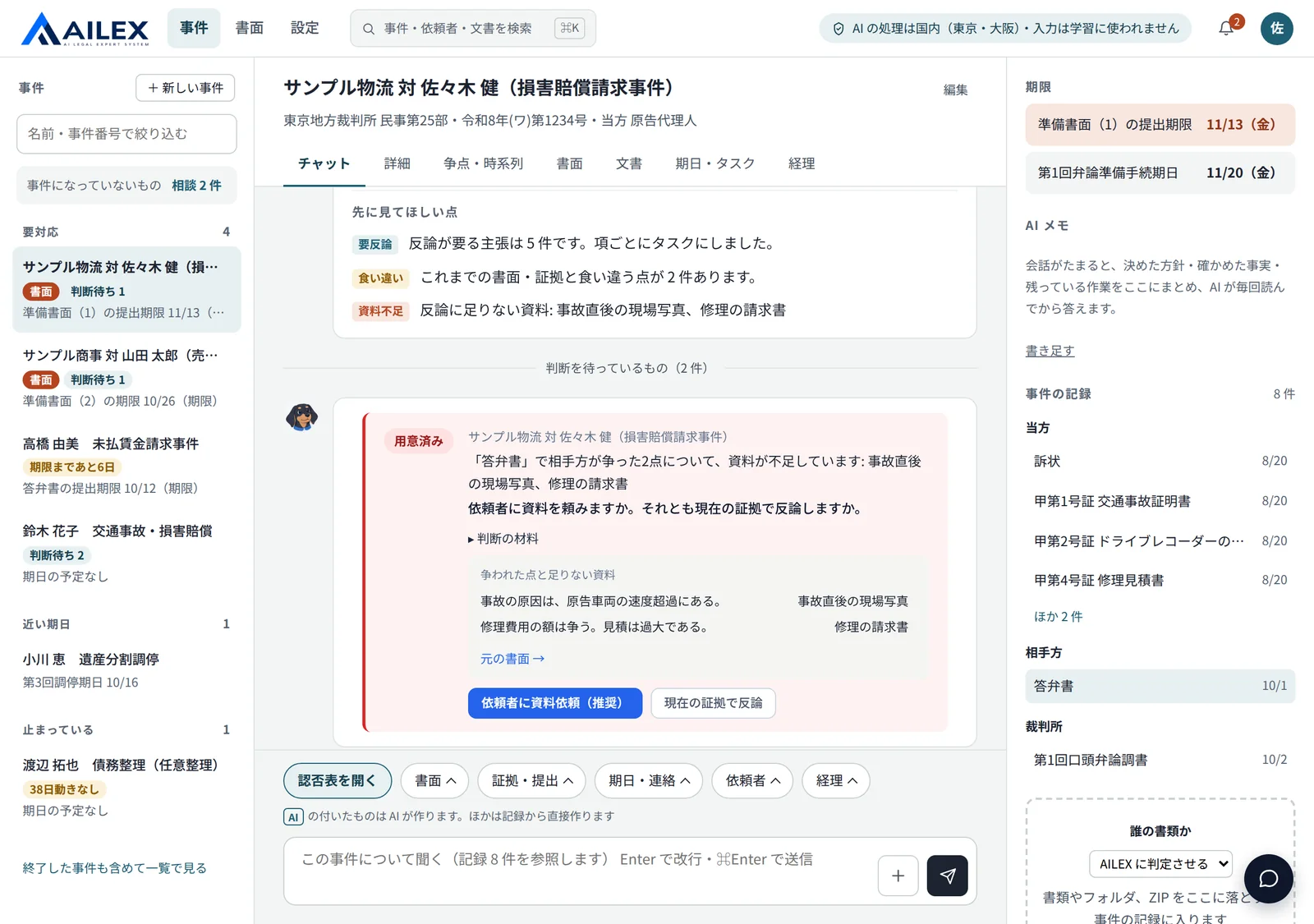This screenshot has width=1314, height=924.
Task: Click the plus attach button beside the send button
Action: click(898, 876)
